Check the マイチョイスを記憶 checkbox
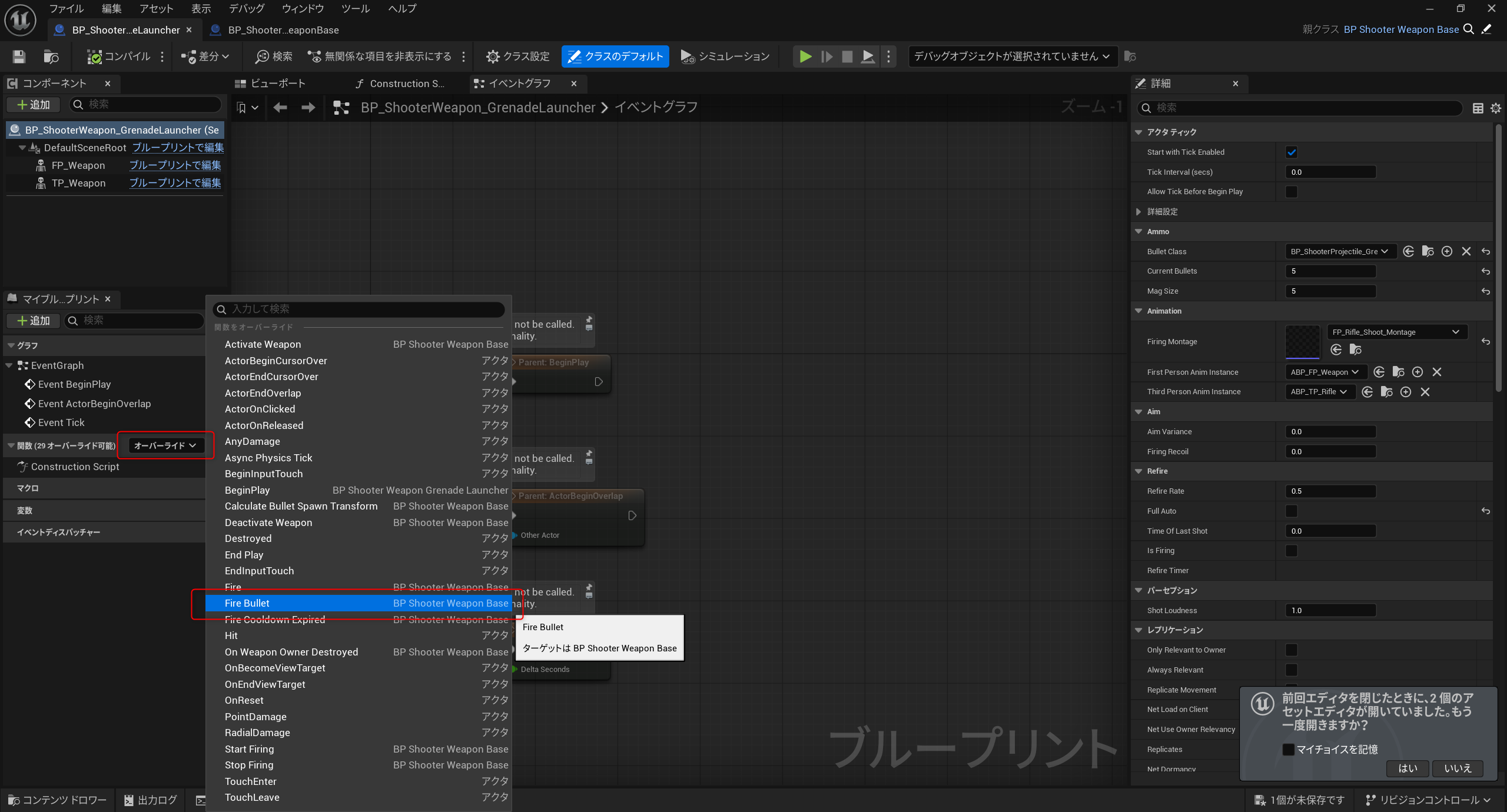Image resolution: width=1507 pixels, height=812 pixels. point(1288,749)
